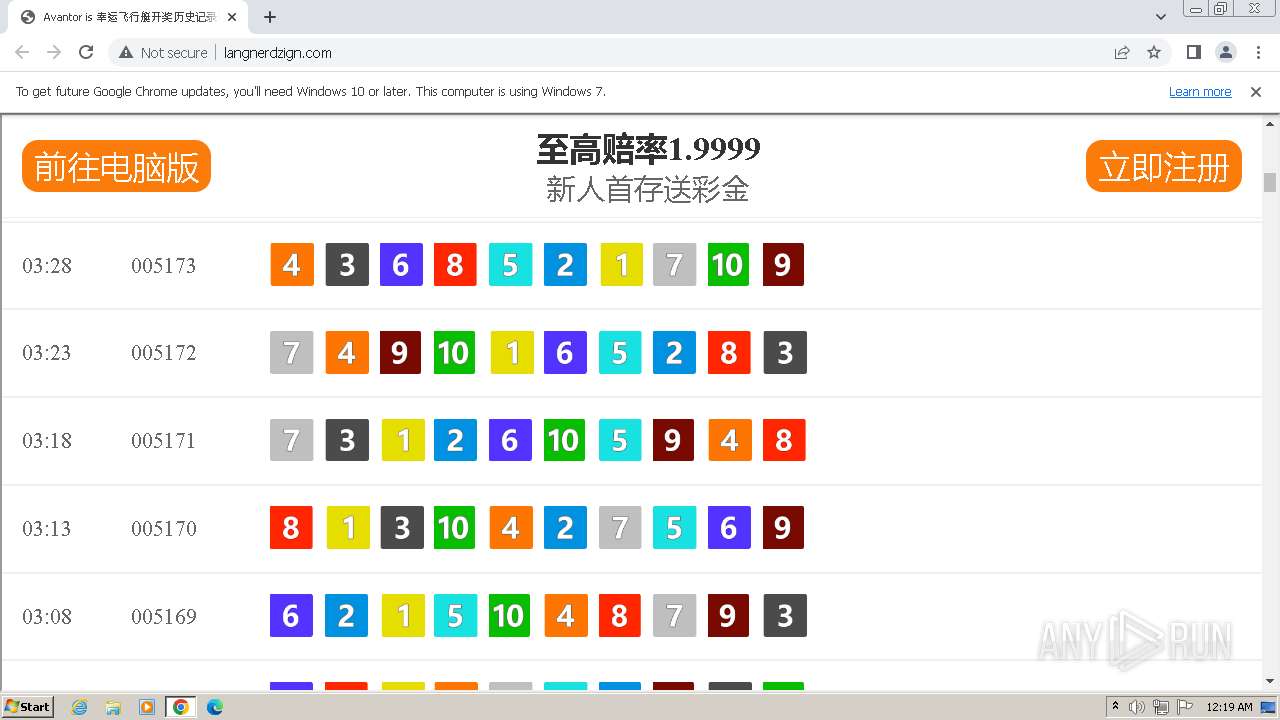Click red ball 8 in row 005170
1280x720 pixels.
point(292,528)
